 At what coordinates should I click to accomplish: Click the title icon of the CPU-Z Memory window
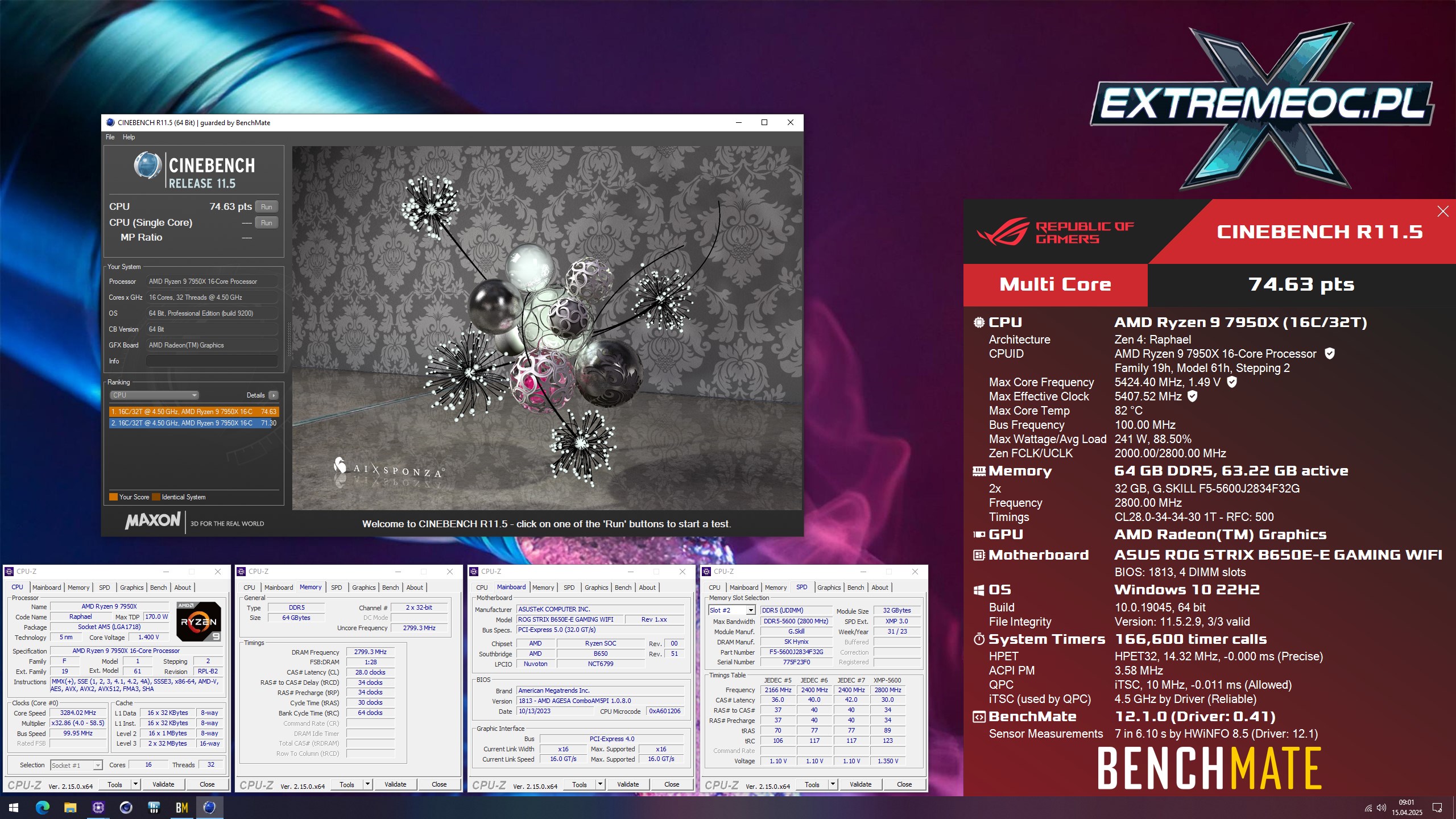pyautogui.click(x=241, y=572)
